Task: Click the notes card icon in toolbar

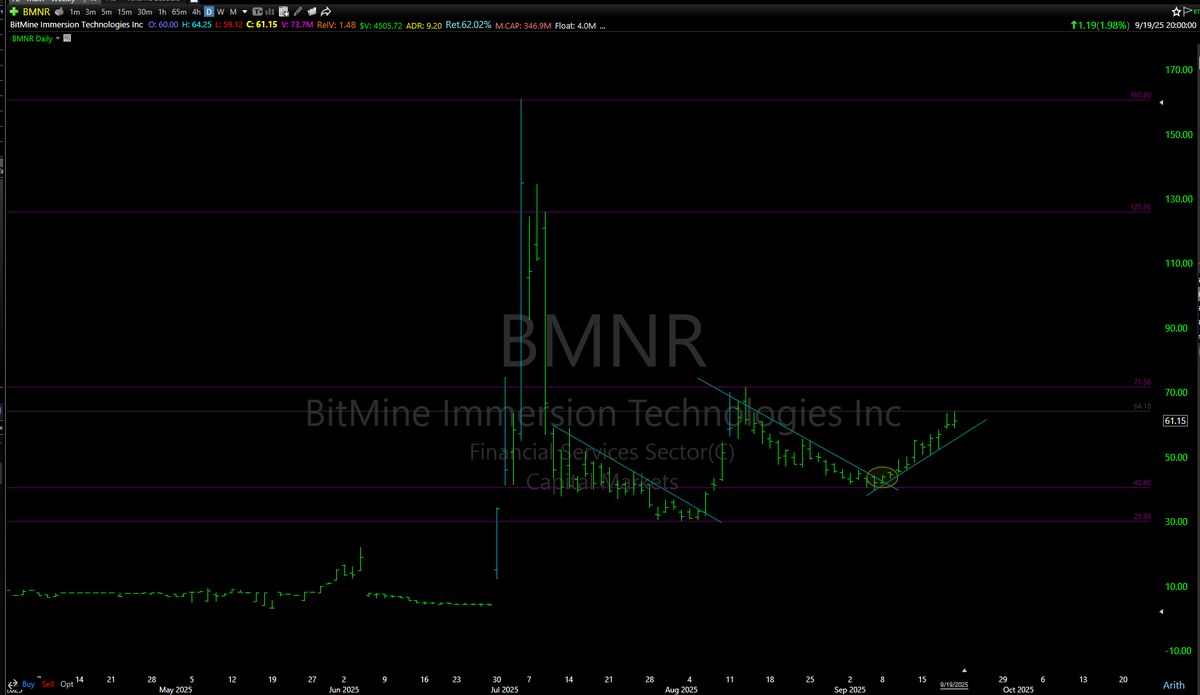Action: tap(311, 12)
